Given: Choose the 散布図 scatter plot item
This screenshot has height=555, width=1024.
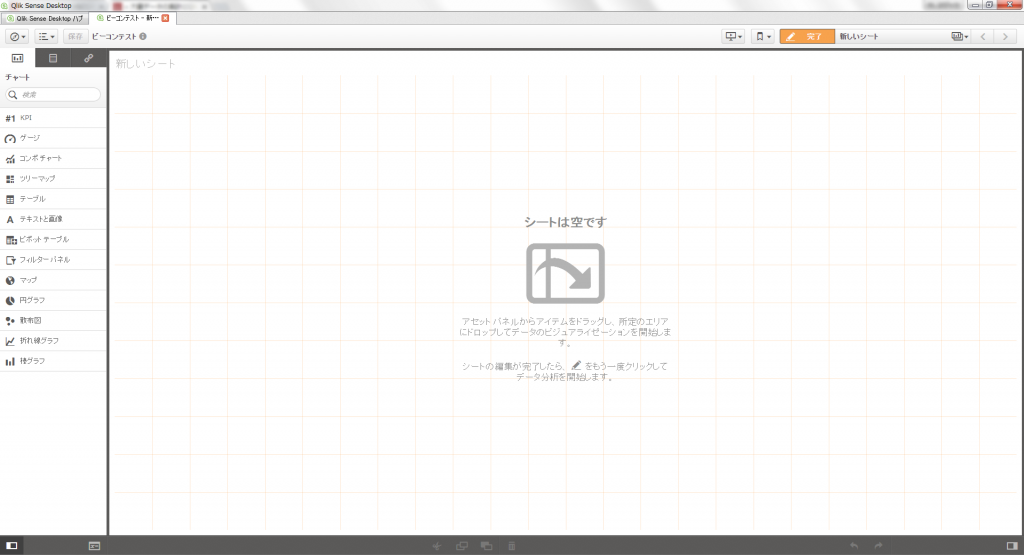Looking at the screenshot, I should click(30, 320).
